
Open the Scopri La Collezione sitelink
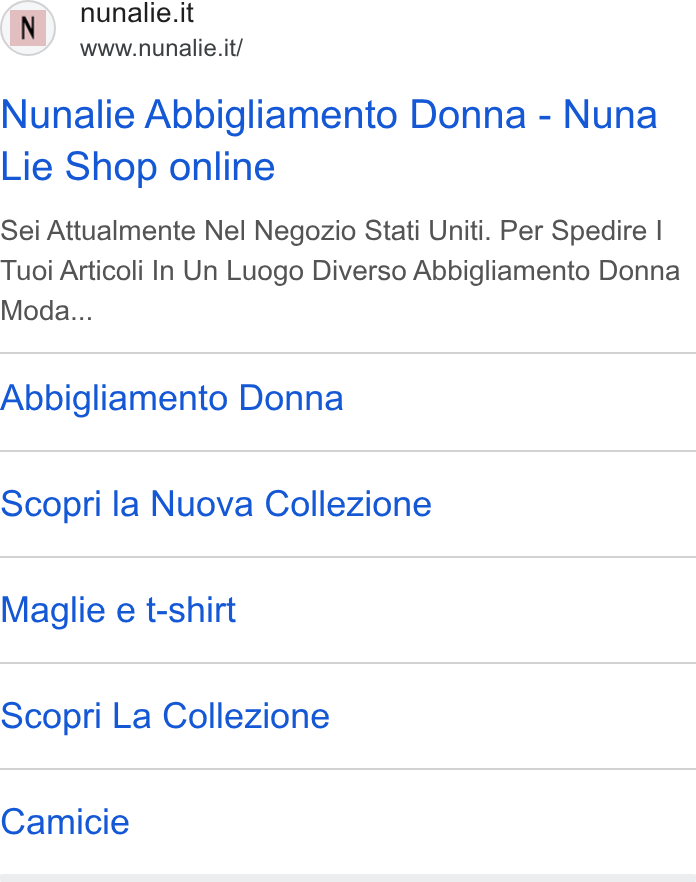pyautogui.click(x=165, y=716)
